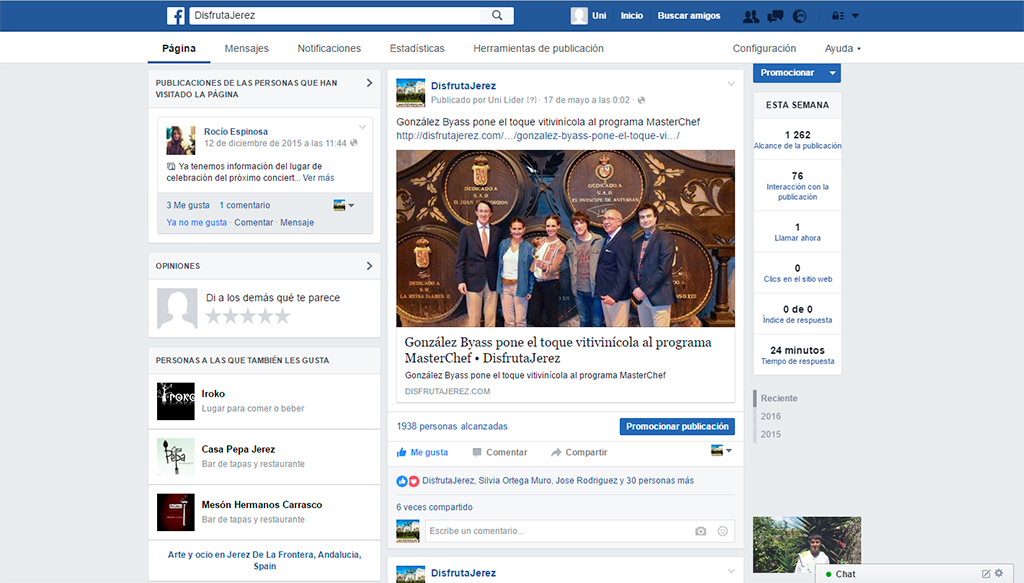The height and width of the screenshot is (583, 1024).
Task: Click Alcance de la publicación stat
Action: (797, 140)
